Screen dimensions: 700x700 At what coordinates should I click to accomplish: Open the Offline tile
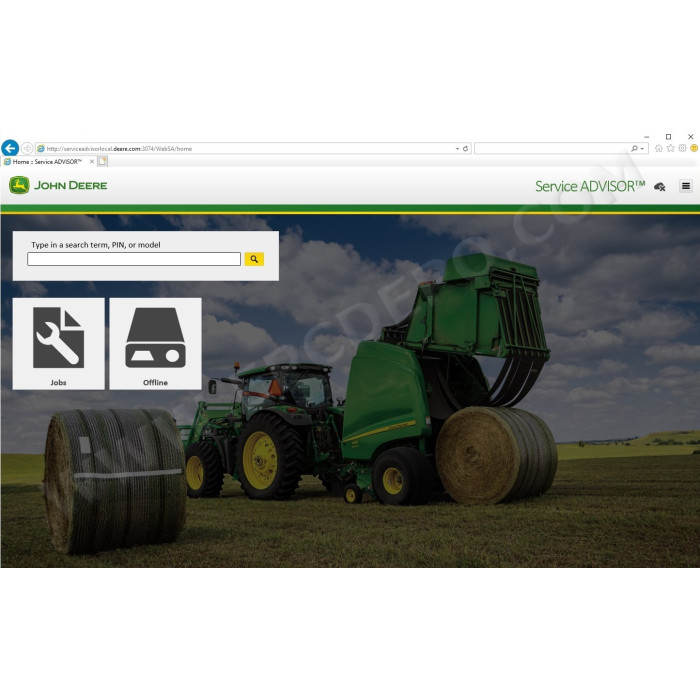(155, 344)
